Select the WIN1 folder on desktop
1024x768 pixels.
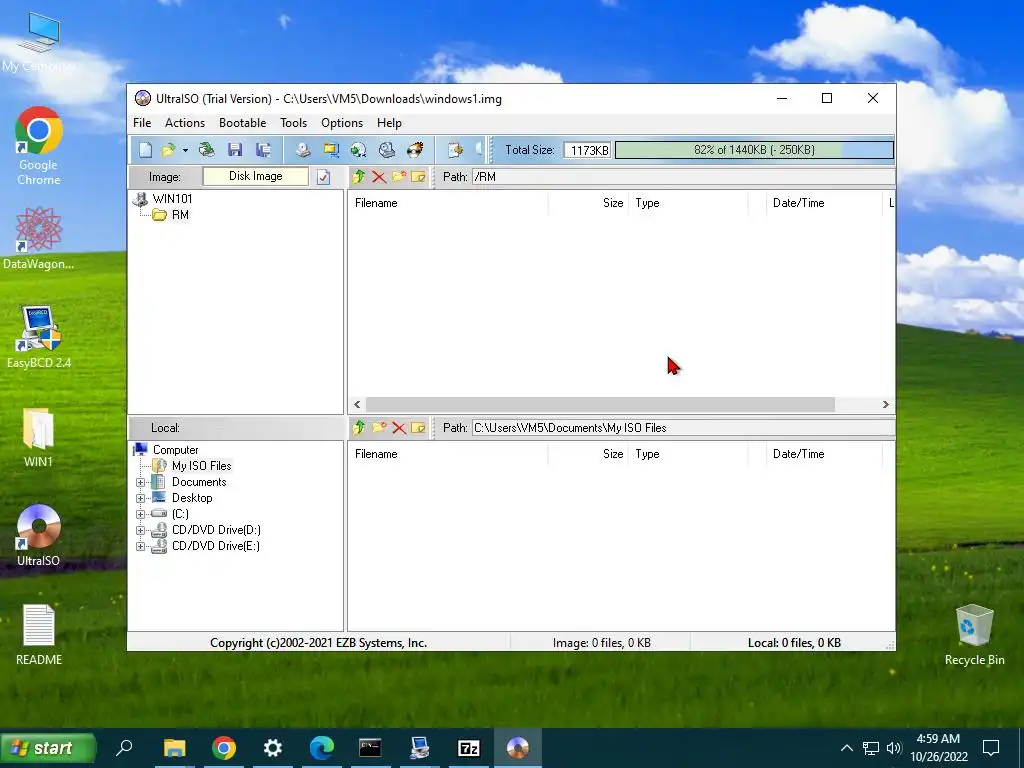point(38,438)
